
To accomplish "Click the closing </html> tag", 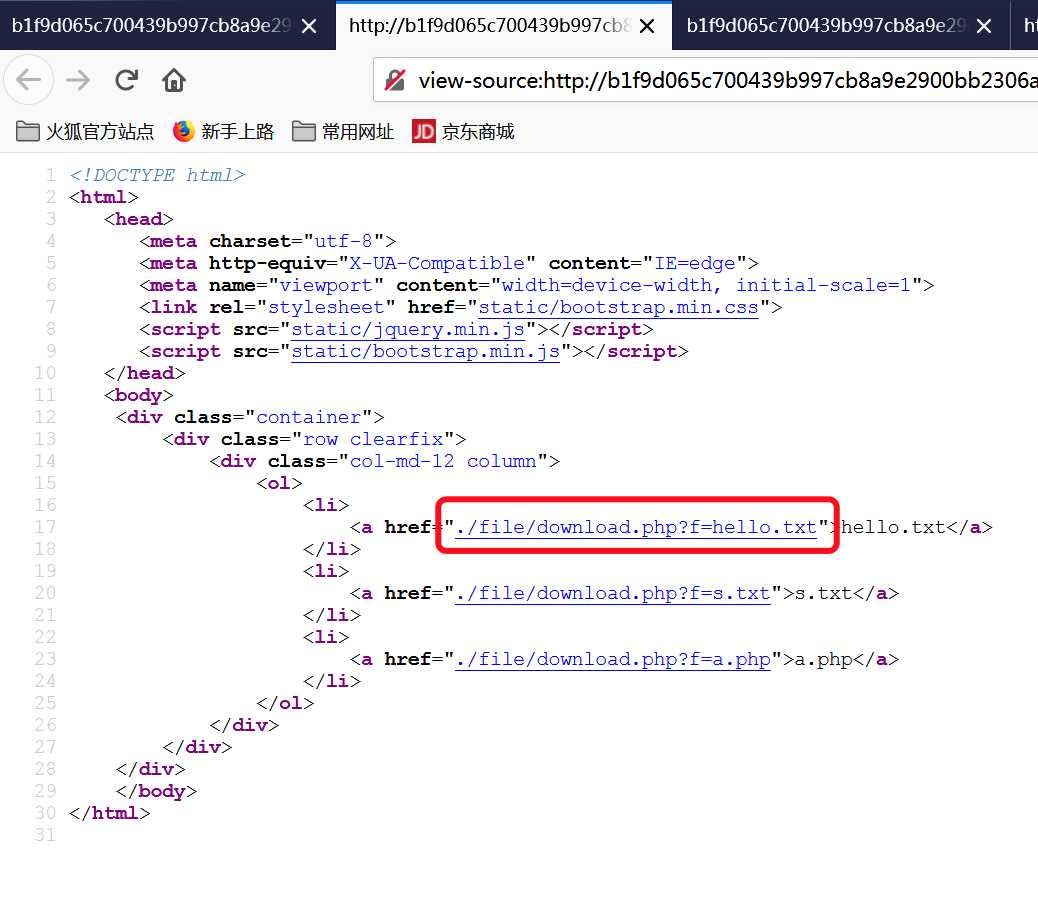I will [109, 813].
